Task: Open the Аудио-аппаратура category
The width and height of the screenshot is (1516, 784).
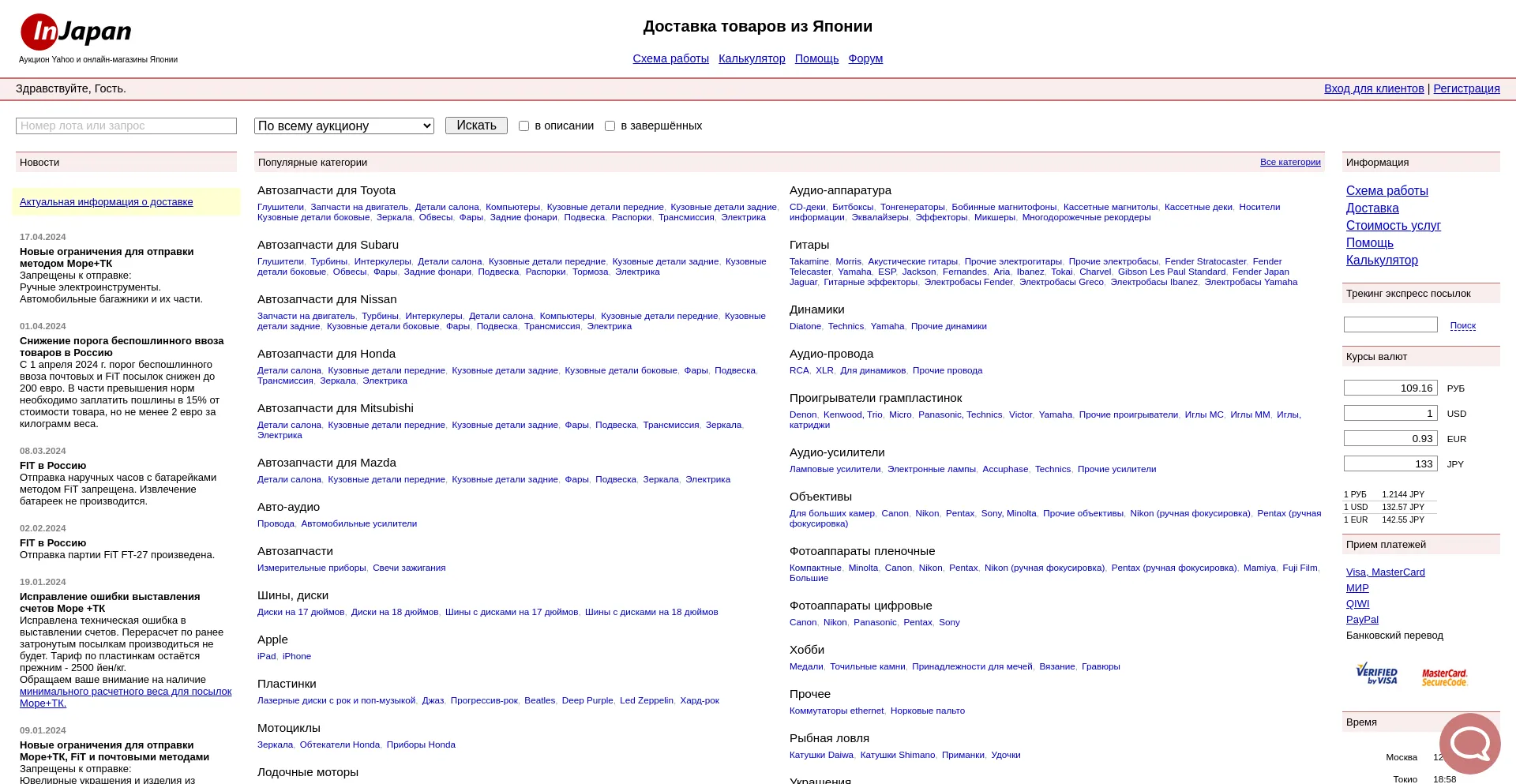Action: click(x=840, y=190)
